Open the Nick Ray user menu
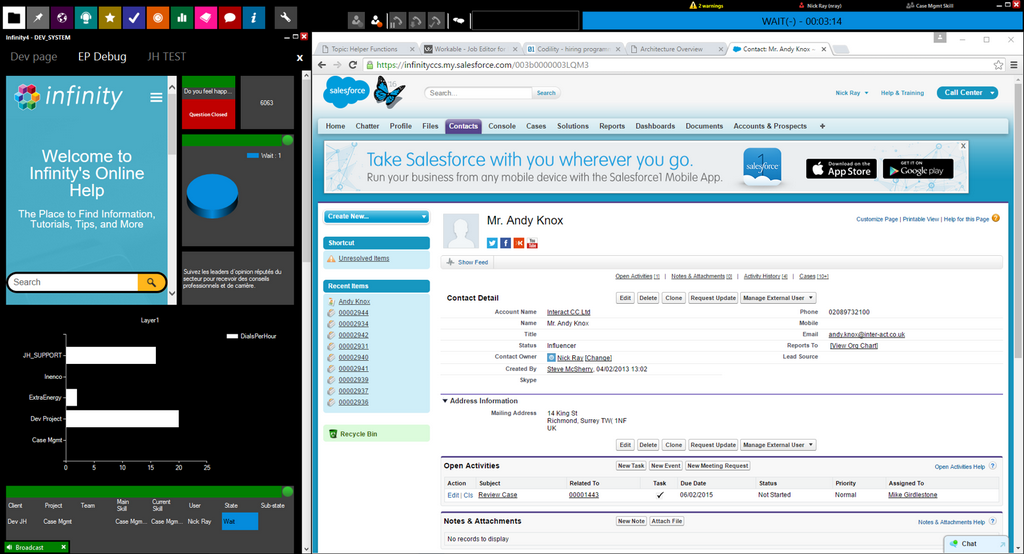This screenshot has height=554, width=1024. (852, 93)
